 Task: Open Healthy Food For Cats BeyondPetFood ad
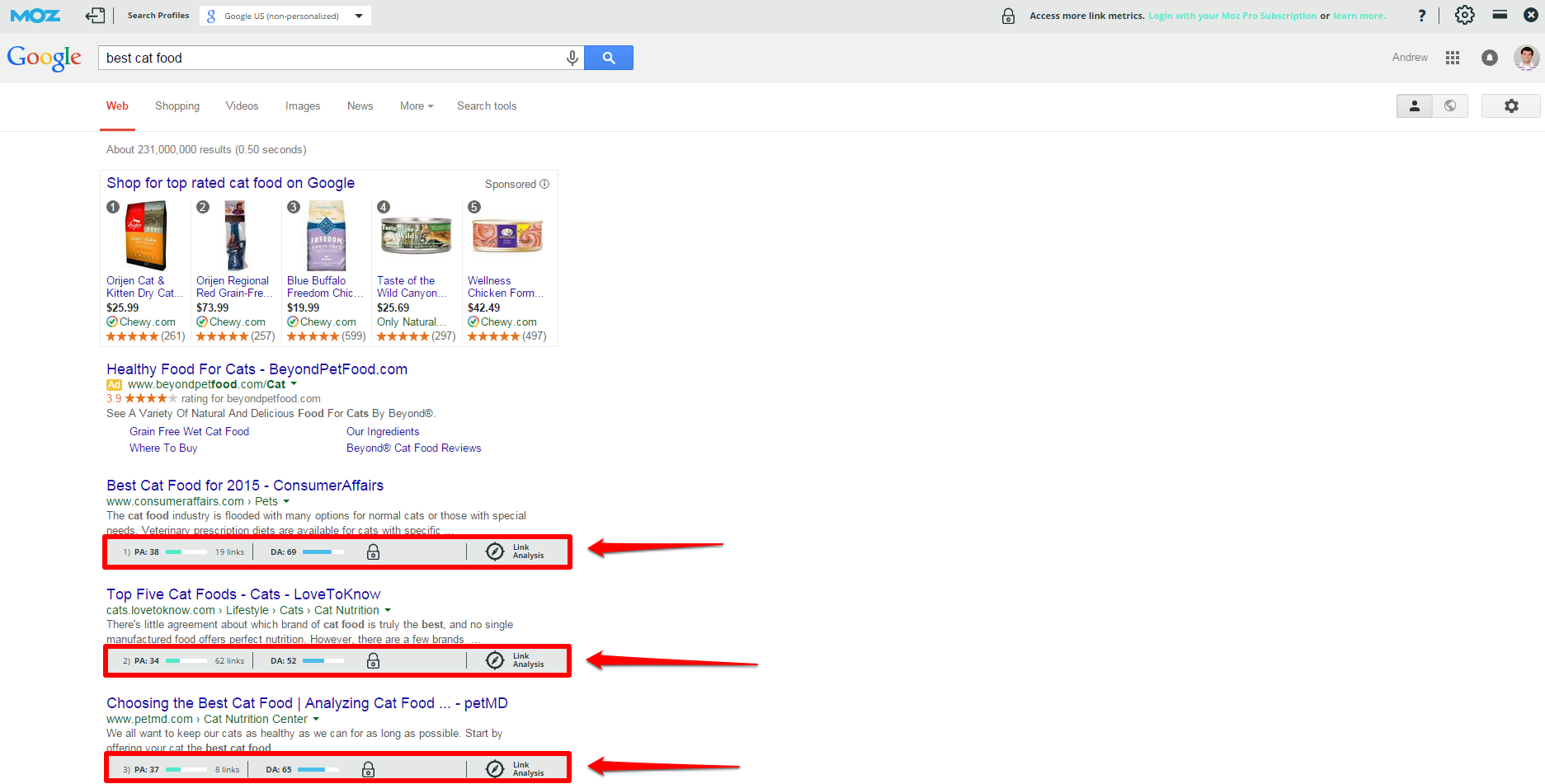(257, 369)
